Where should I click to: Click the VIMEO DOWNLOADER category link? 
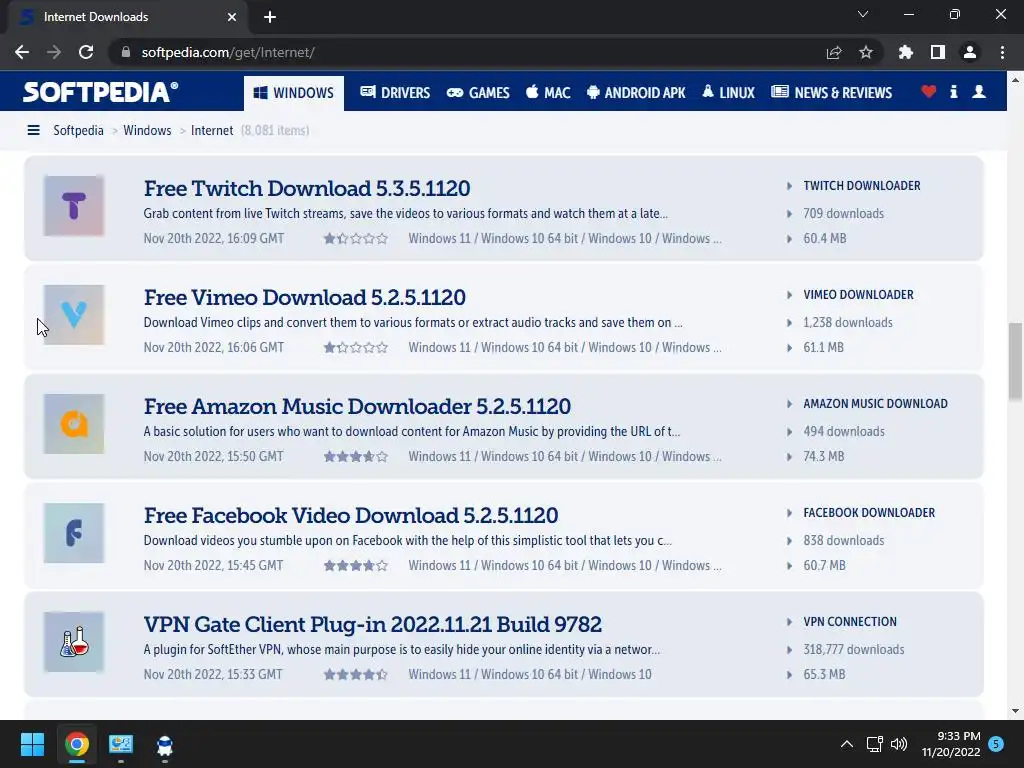(858, 295)
